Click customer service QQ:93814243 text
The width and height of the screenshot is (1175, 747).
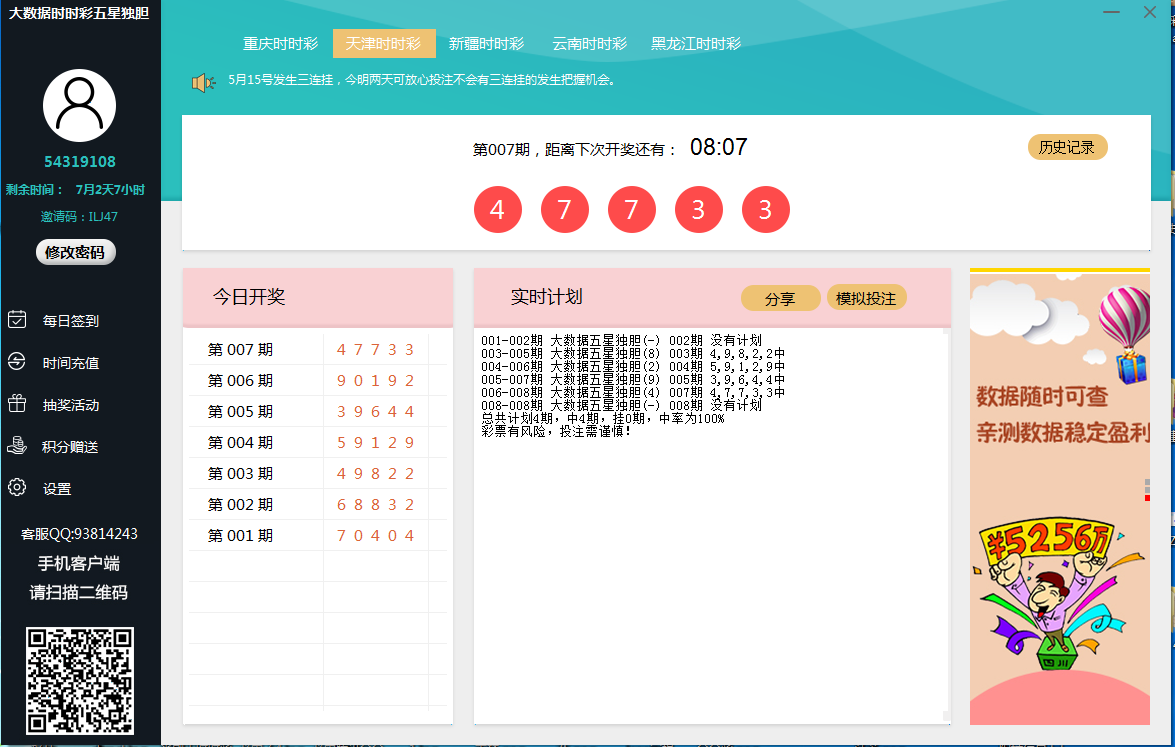point(79,533)
